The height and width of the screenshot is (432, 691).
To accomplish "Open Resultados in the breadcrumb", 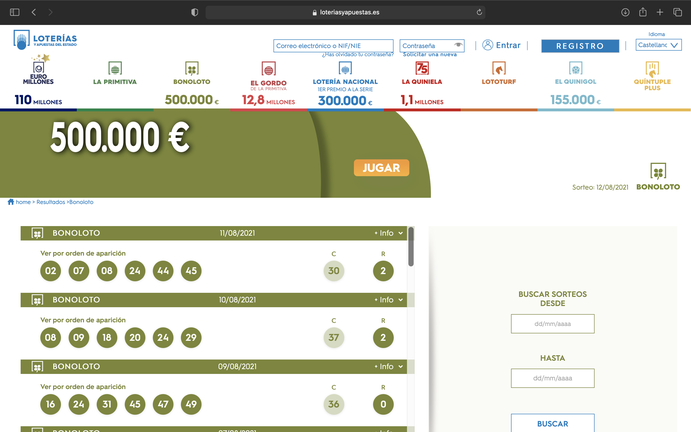I will (x=51, y=202).
